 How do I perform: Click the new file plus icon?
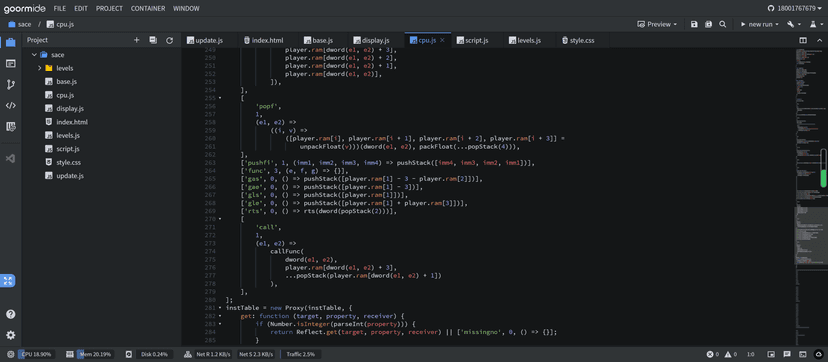tap(136, 40)
